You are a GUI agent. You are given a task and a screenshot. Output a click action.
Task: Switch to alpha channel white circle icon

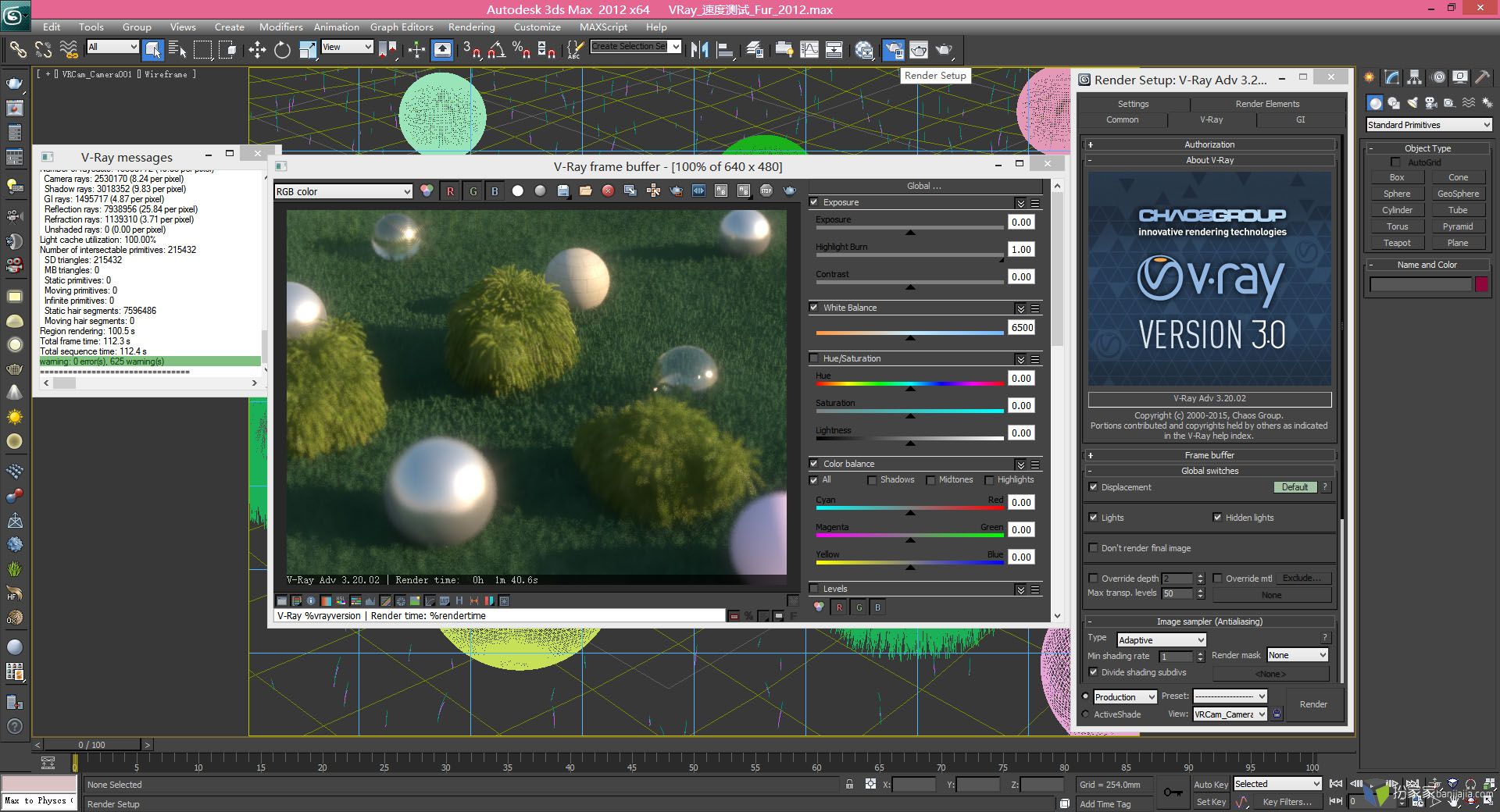click(517, 191)
